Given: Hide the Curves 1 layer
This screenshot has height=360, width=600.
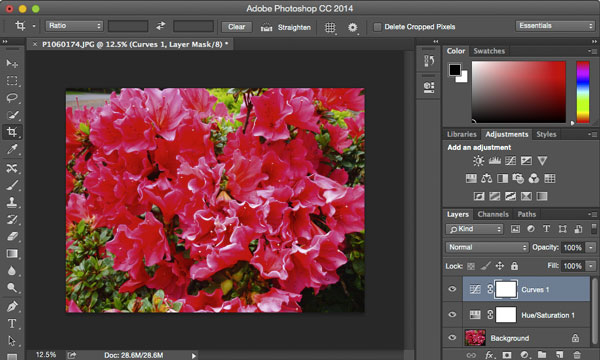Looking at the screenshot, I should 452,289.
